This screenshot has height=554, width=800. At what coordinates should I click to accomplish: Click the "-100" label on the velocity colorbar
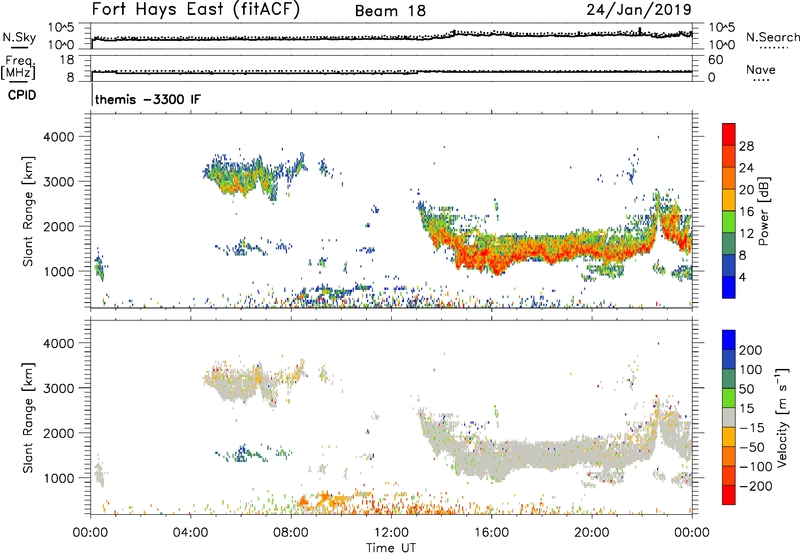[x=756, y=467]
